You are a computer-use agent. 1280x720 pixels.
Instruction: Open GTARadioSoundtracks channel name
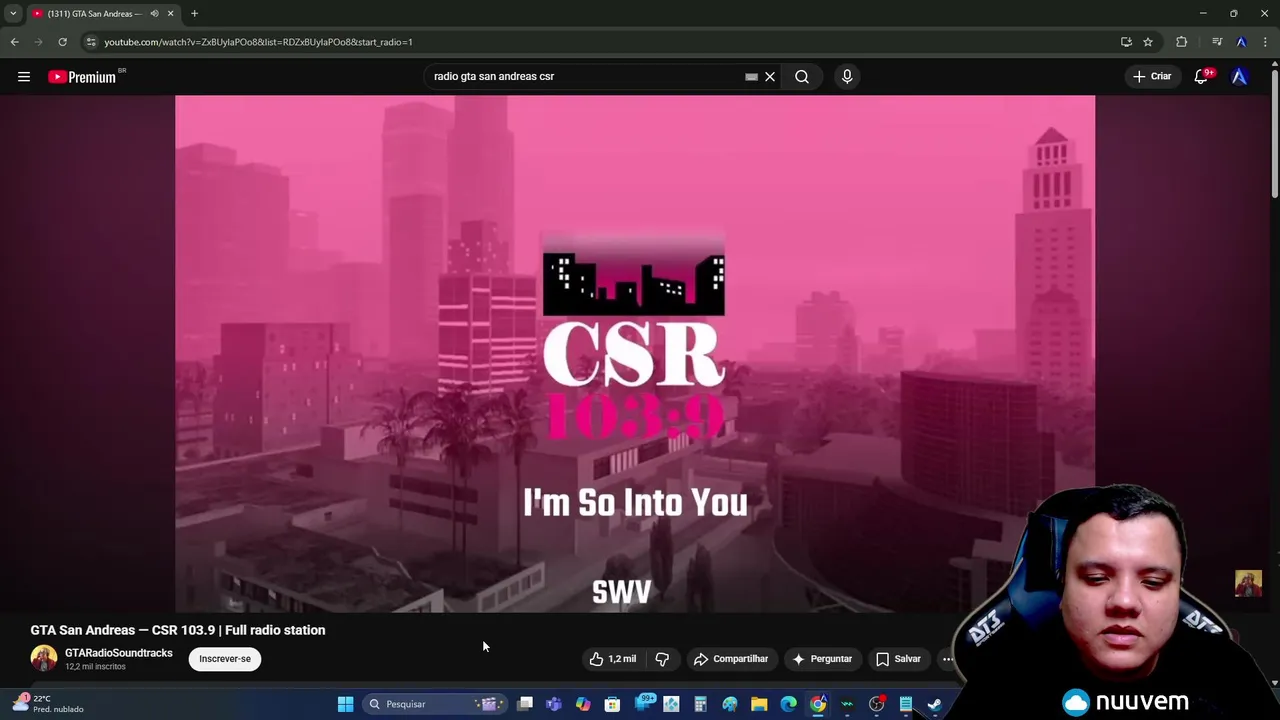(119, 653)
